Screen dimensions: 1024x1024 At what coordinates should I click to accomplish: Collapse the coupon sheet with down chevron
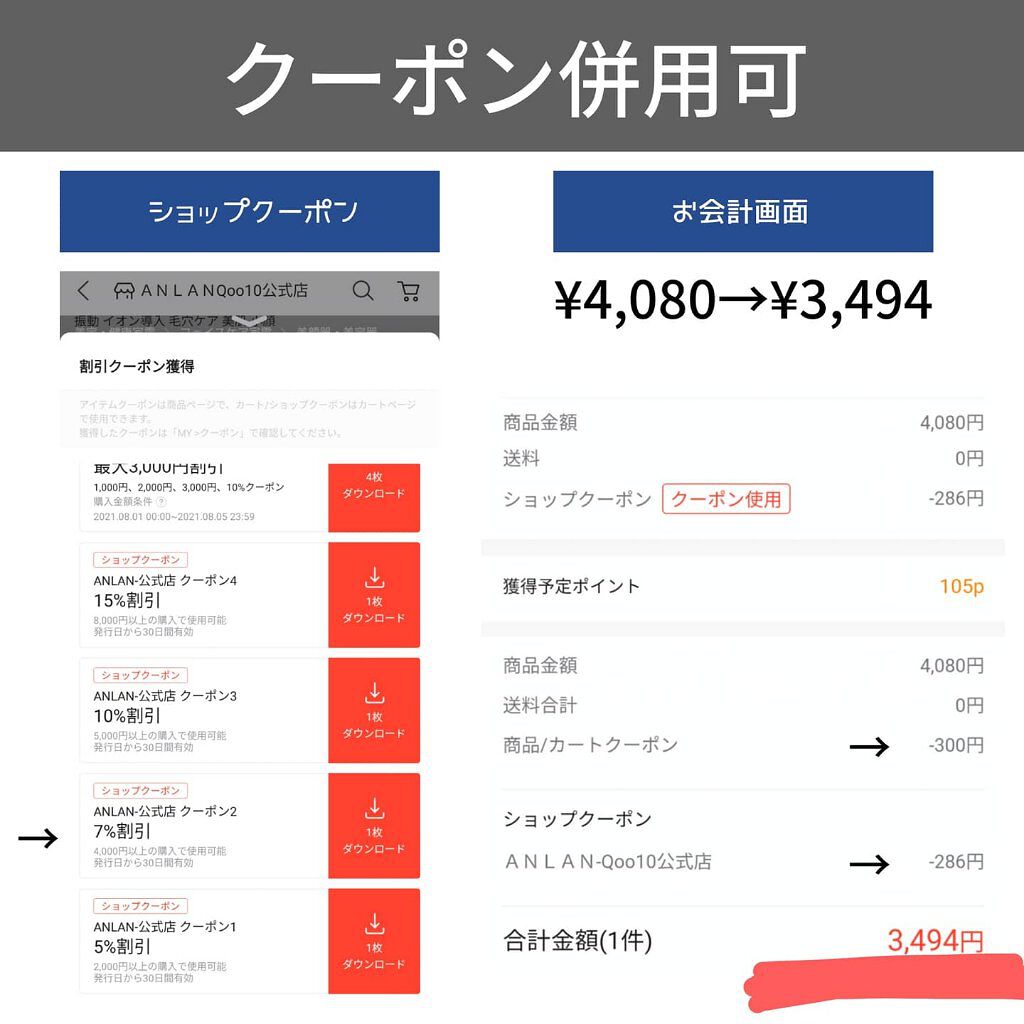(249, 321)
